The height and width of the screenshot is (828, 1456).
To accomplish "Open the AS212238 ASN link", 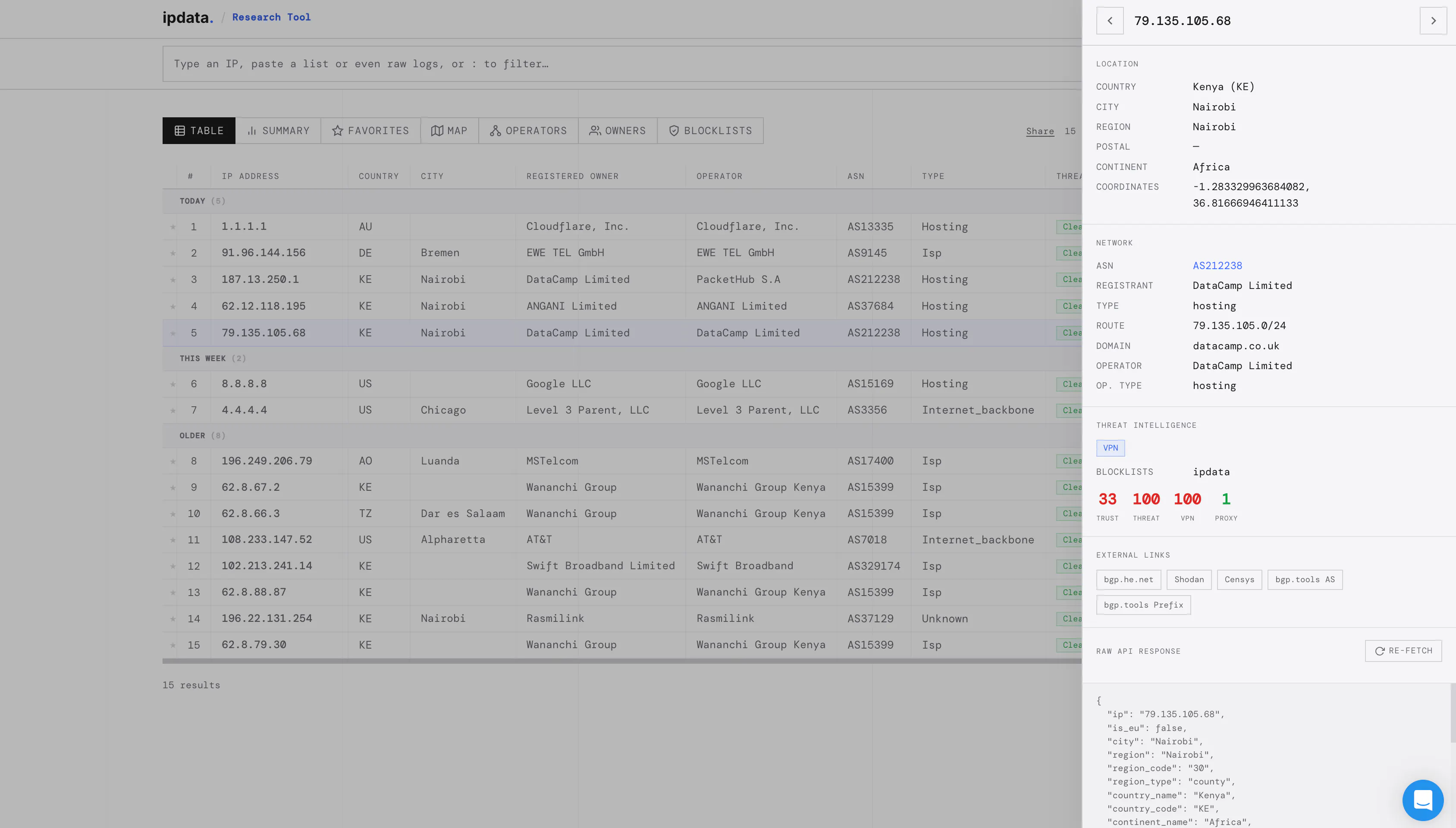I will click(x=1217, y=266).
